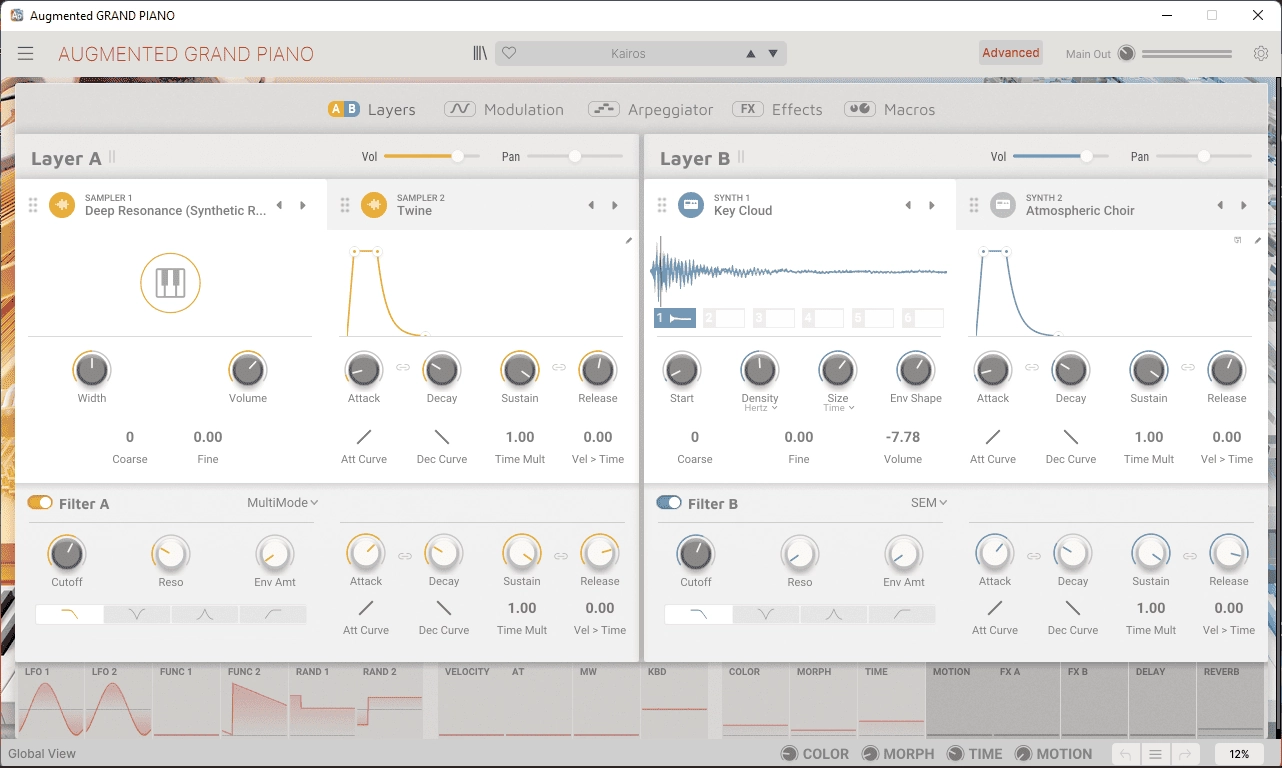The image size is (1282, 768).
Task: Select previous Sampler 2 Twine sample arrow
Action: [591, 205]
